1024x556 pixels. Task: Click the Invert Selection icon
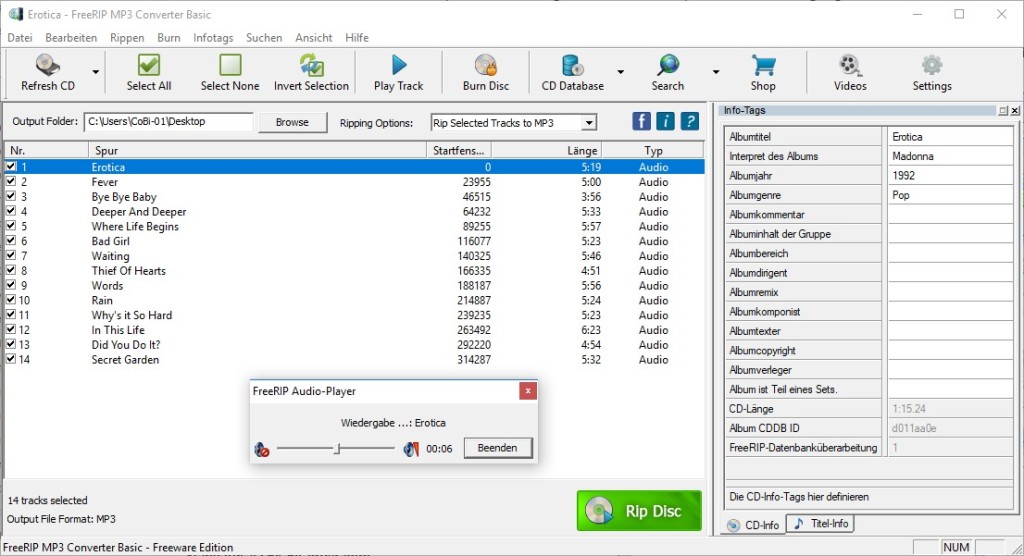click(311, 66)
